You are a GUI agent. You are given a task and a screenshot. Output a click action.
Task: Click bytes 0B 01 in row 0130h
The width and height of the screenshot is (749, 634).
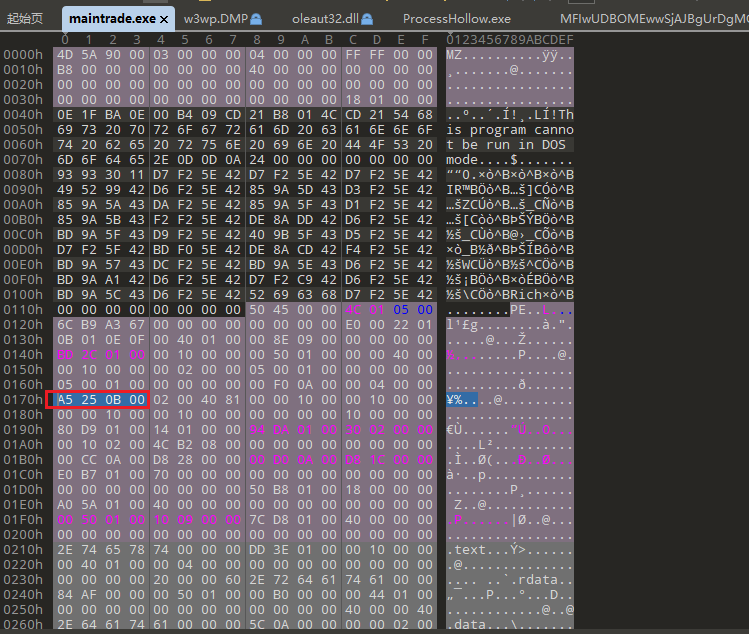(77, 340)
